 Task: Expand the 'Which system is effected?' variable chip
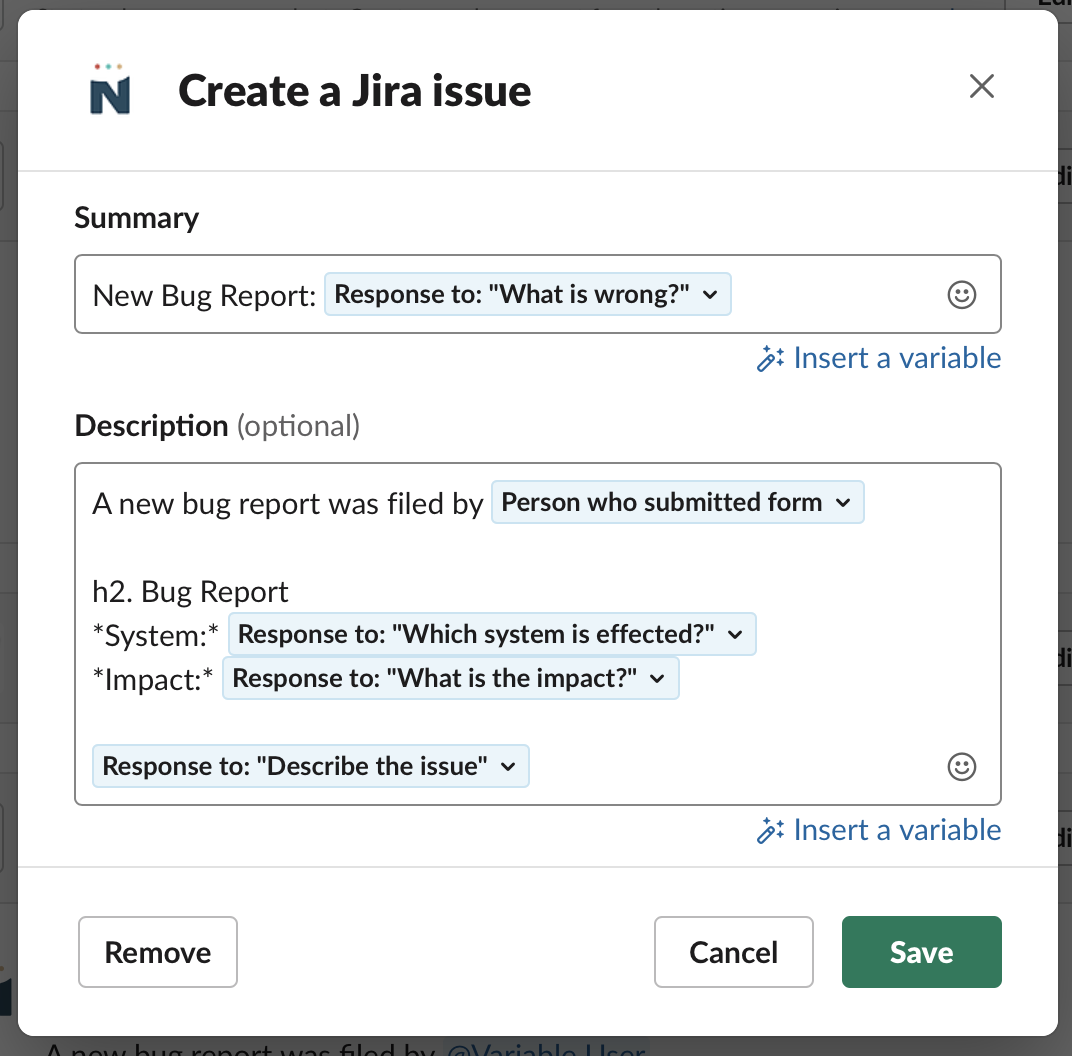pos(492,634)
